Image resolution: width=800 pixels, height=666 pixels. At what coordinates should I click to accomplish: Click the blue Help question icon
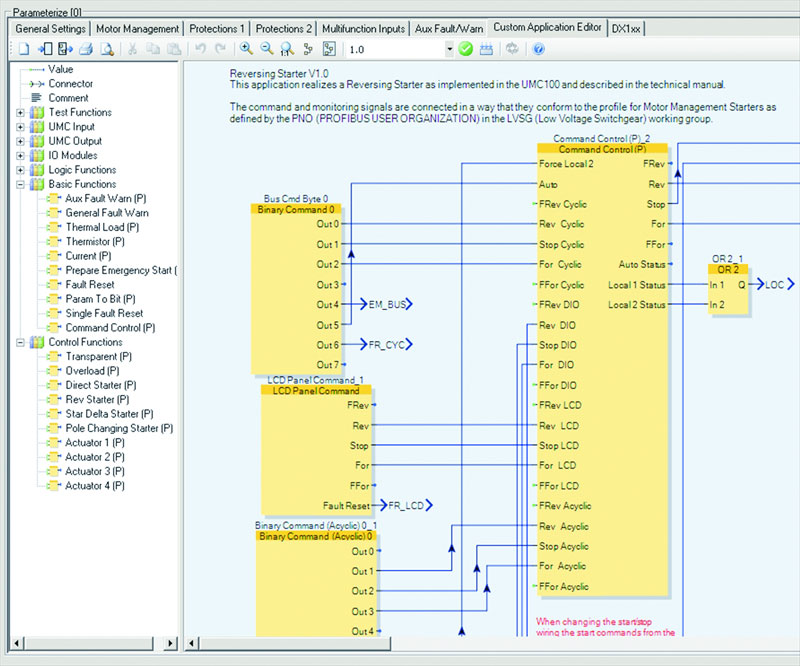click(539, 49)
